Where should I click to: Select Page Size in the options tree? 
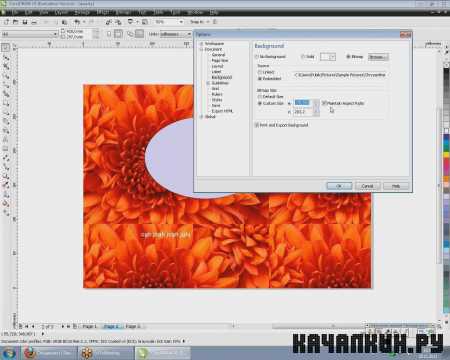(220, 61)
